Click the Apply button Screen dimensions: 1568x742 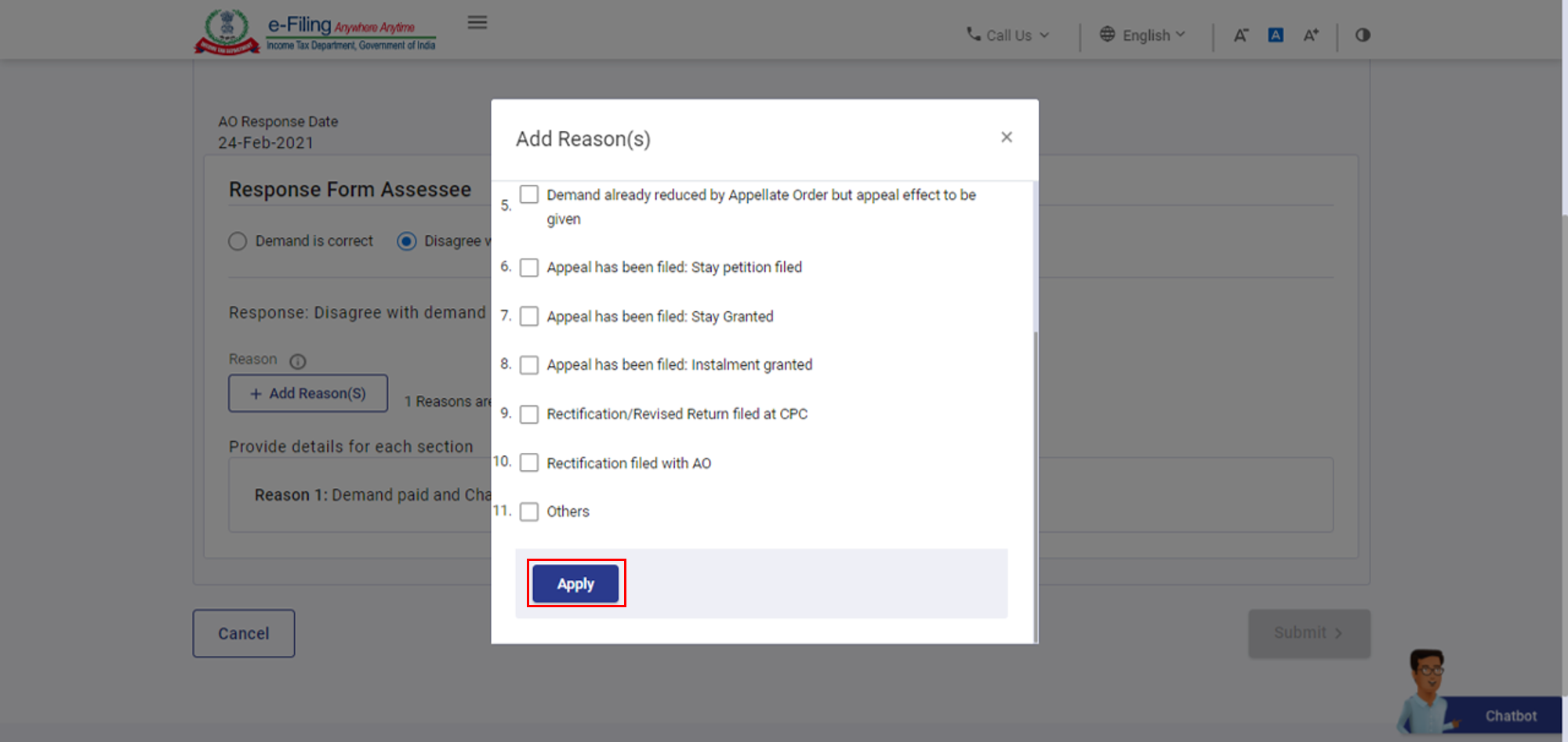575,584
